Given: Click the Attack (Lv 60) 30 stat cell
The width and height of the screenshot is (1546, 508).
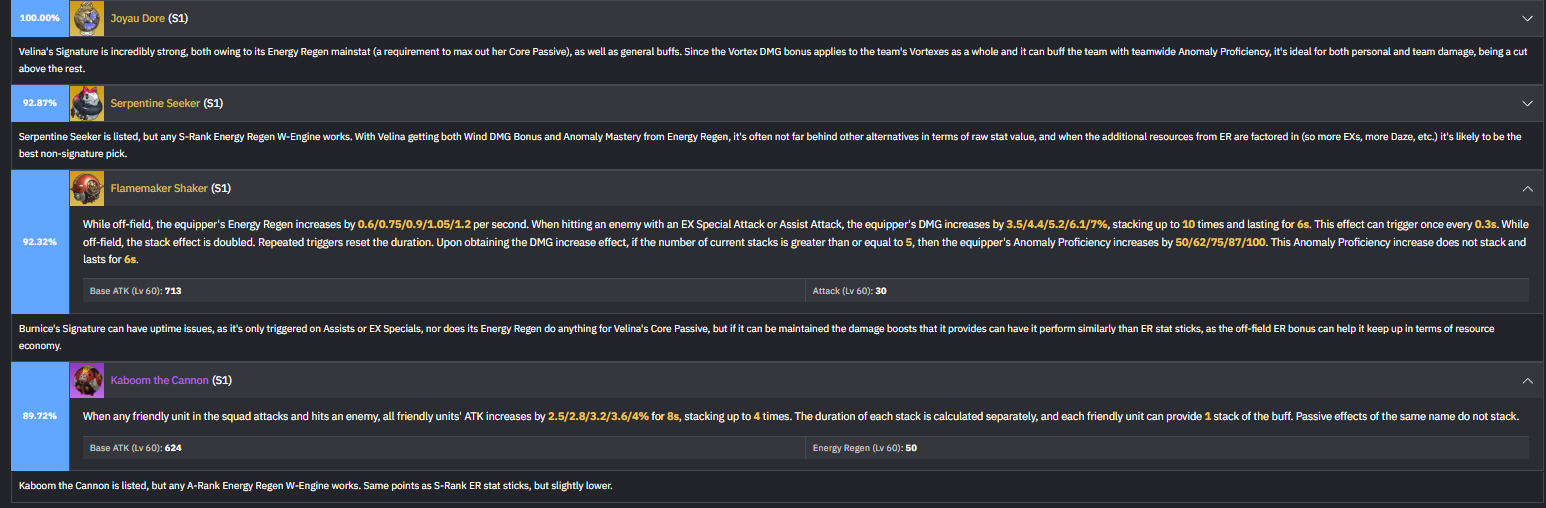Looking at the screenshot, I should pyautogui.click(x=1167, y=290).
